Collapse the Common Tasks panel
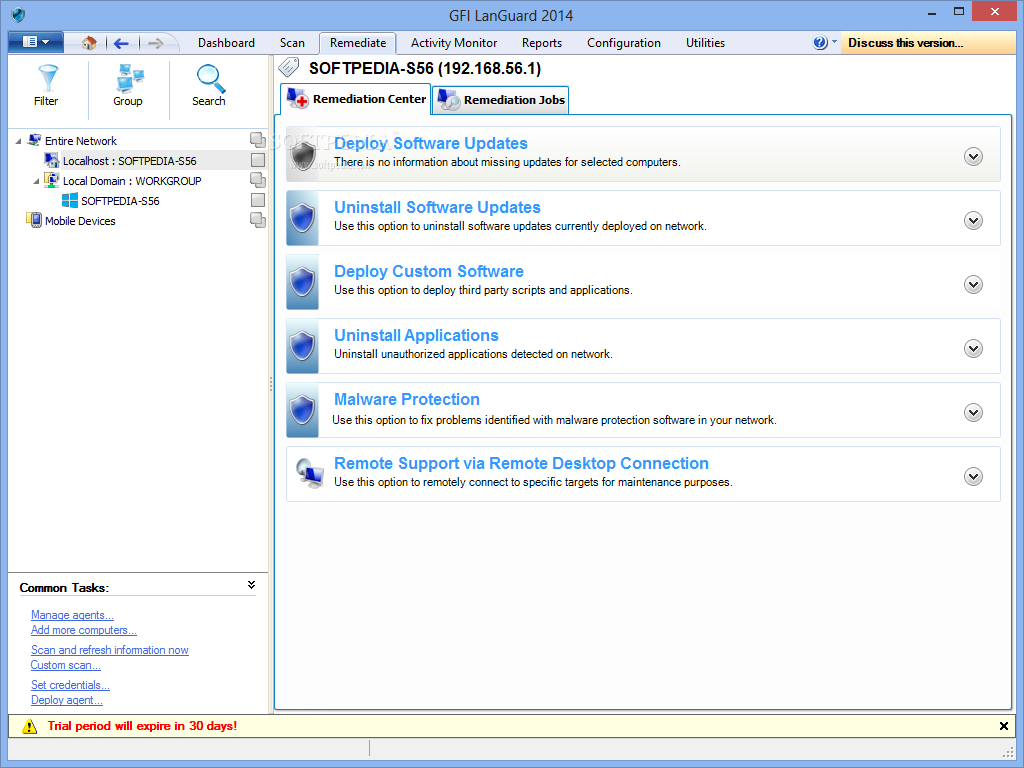 pos(251,585)
